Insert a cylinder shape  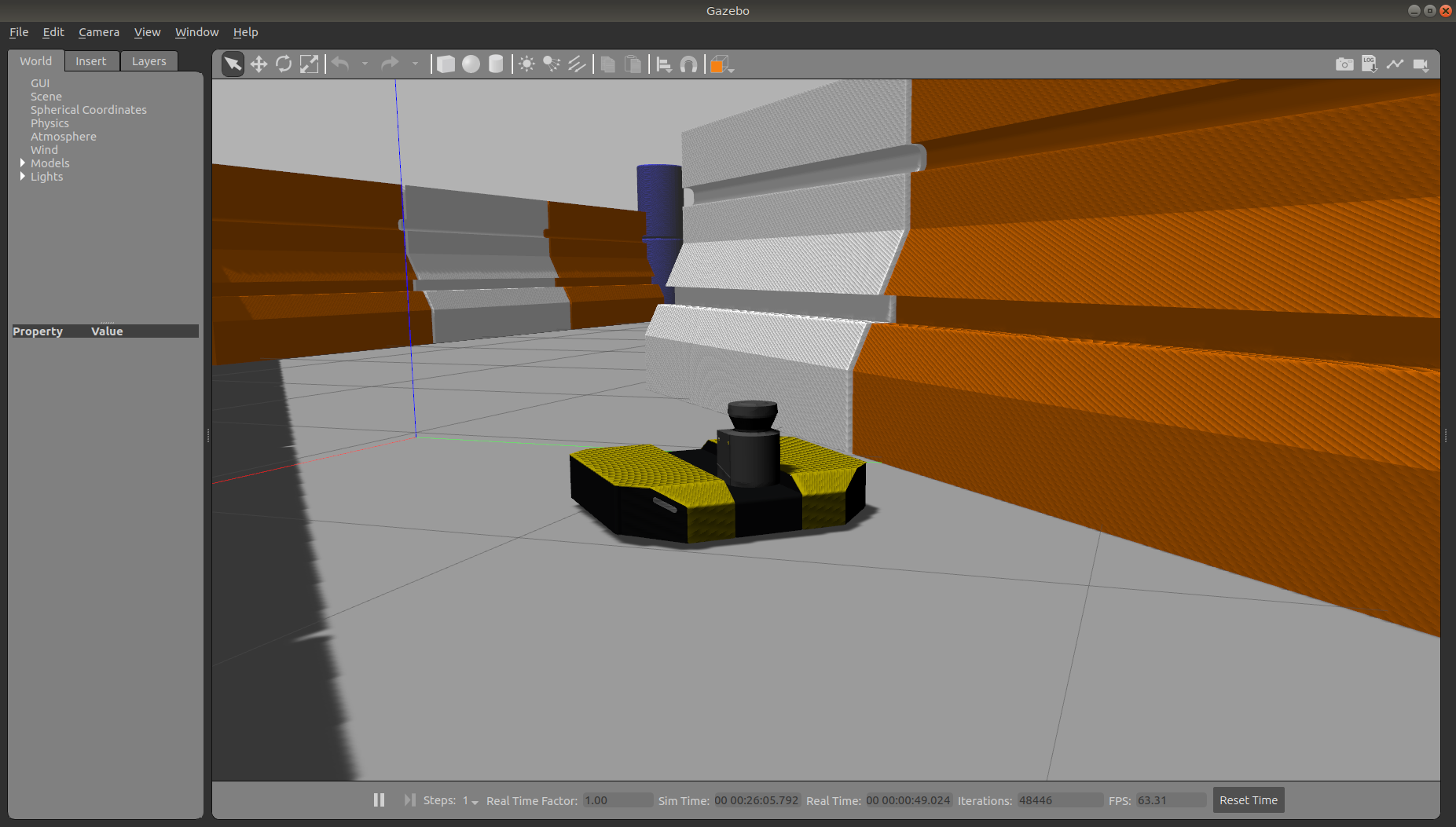click(x=496, y=64)
